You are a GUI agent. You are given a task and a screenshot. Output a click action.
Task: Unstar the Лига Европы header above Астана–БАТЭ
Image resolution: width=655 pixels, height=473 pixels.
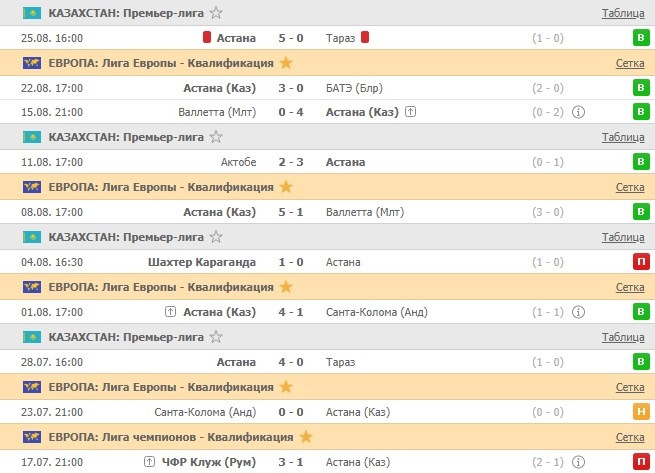(286, 62)
